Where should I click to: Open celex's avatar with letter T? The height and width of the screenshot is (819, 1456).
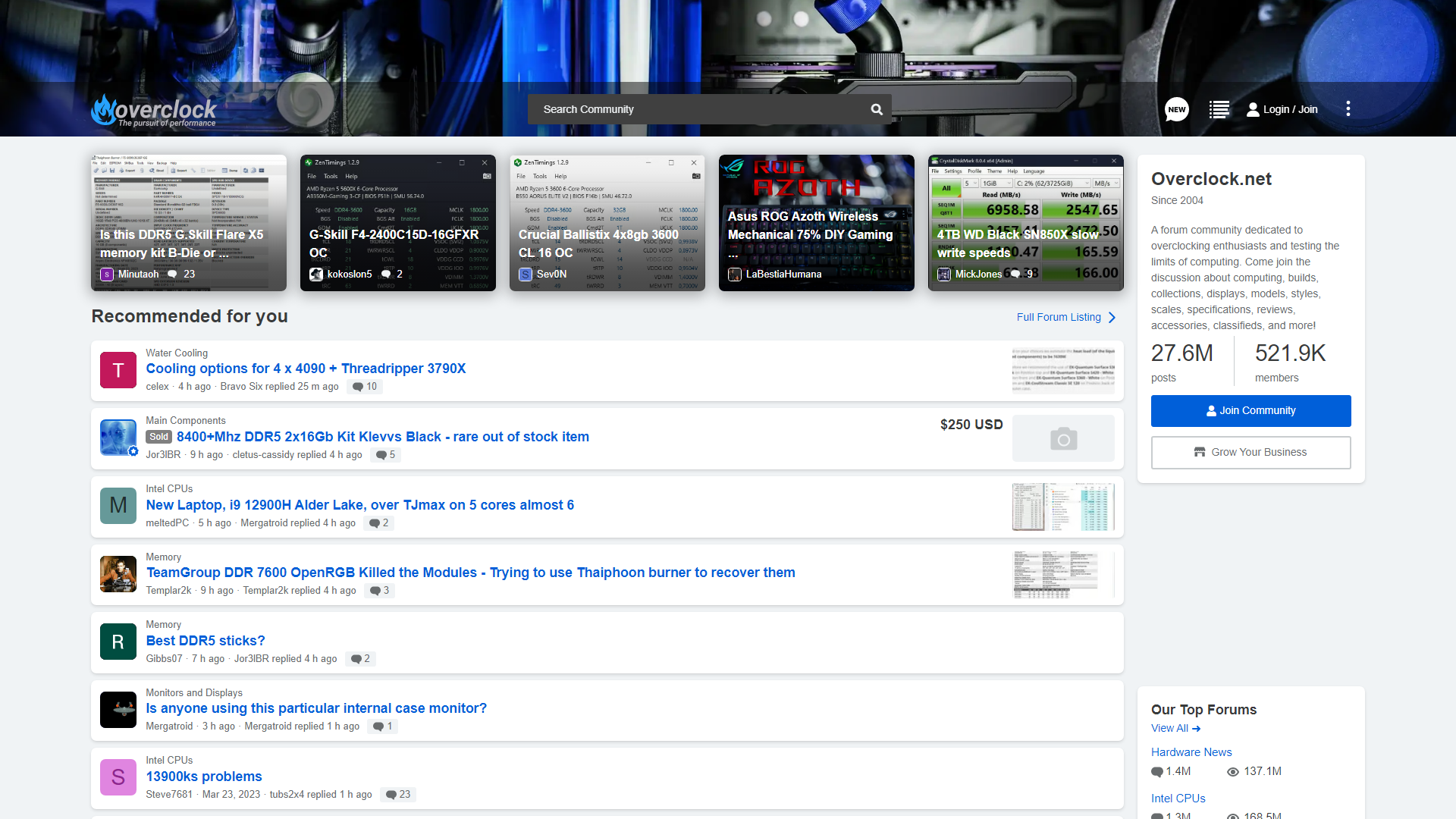118,370
